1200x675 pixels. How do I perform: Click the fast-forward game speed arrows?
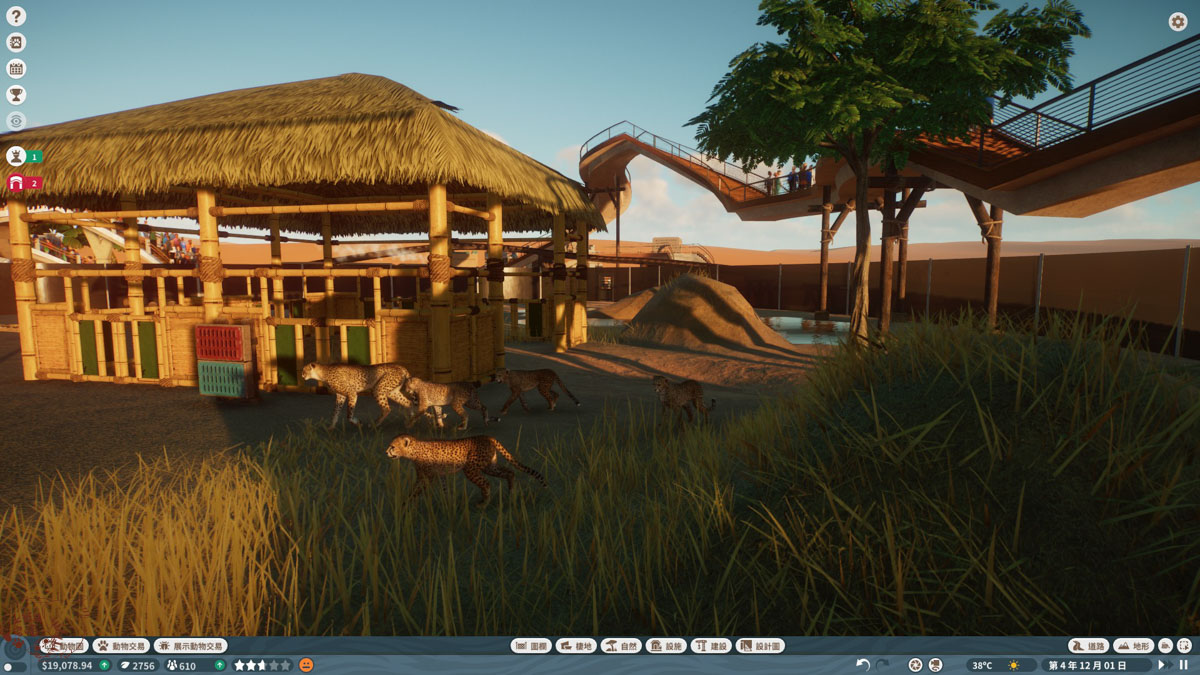coord(1163,665)
